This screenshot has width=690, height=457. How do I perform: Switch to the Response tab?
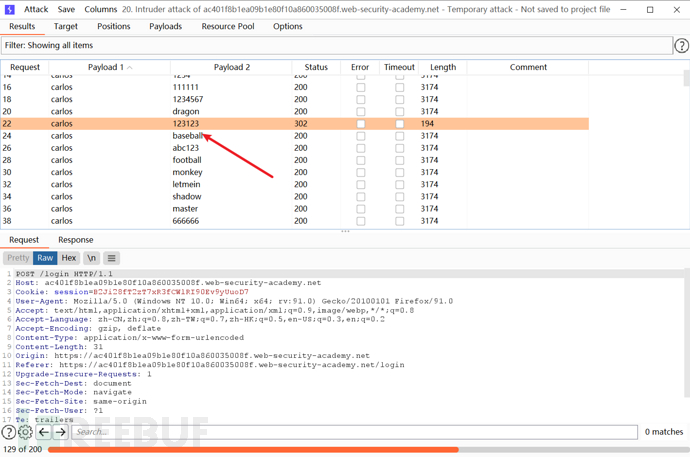pyautogui.click(x=75, y=240)
